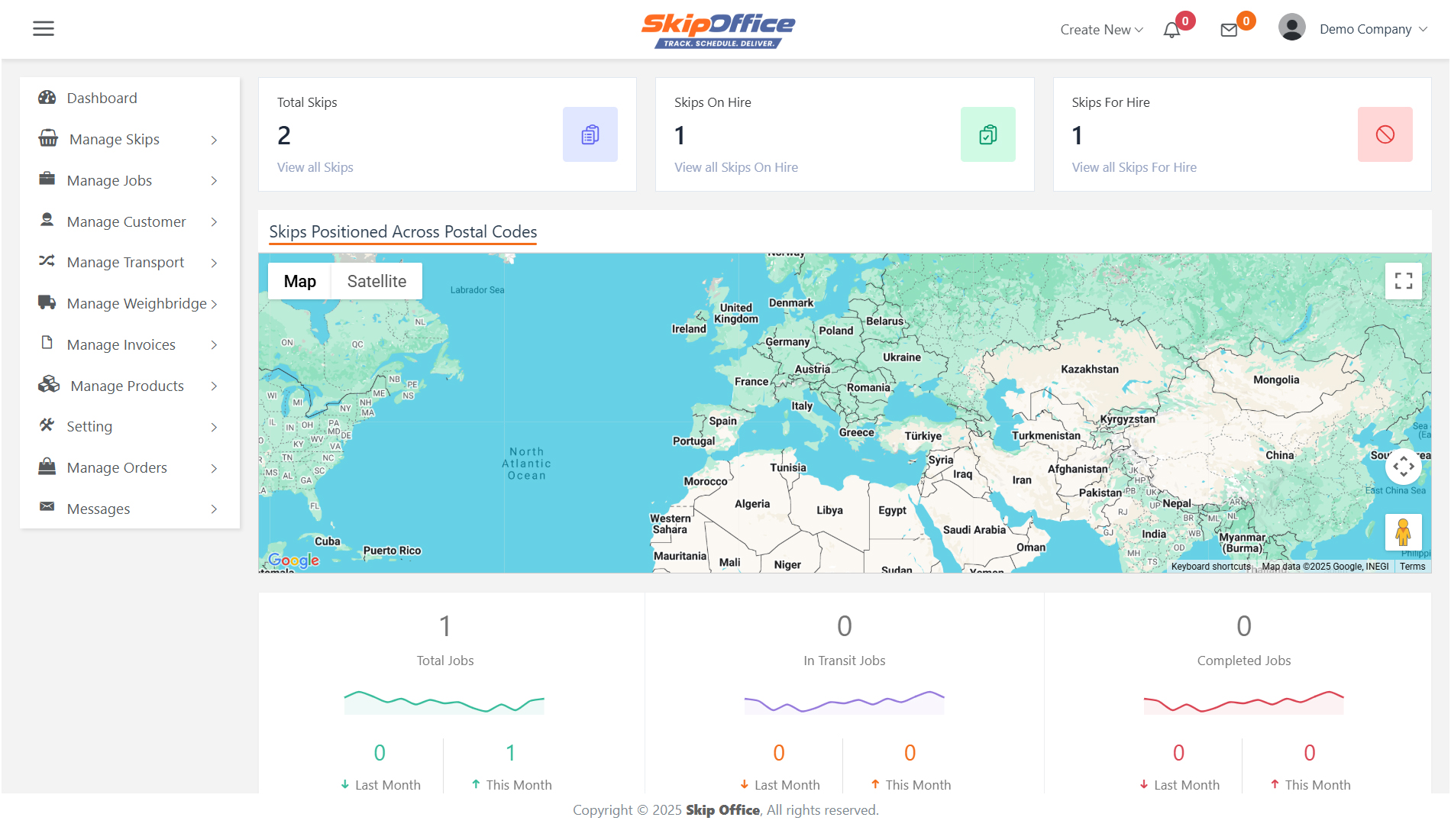The width and height of the screenshot is (1451, 840).
Task: Click the Skips On Hire green icon
Action: pos(987,134)
